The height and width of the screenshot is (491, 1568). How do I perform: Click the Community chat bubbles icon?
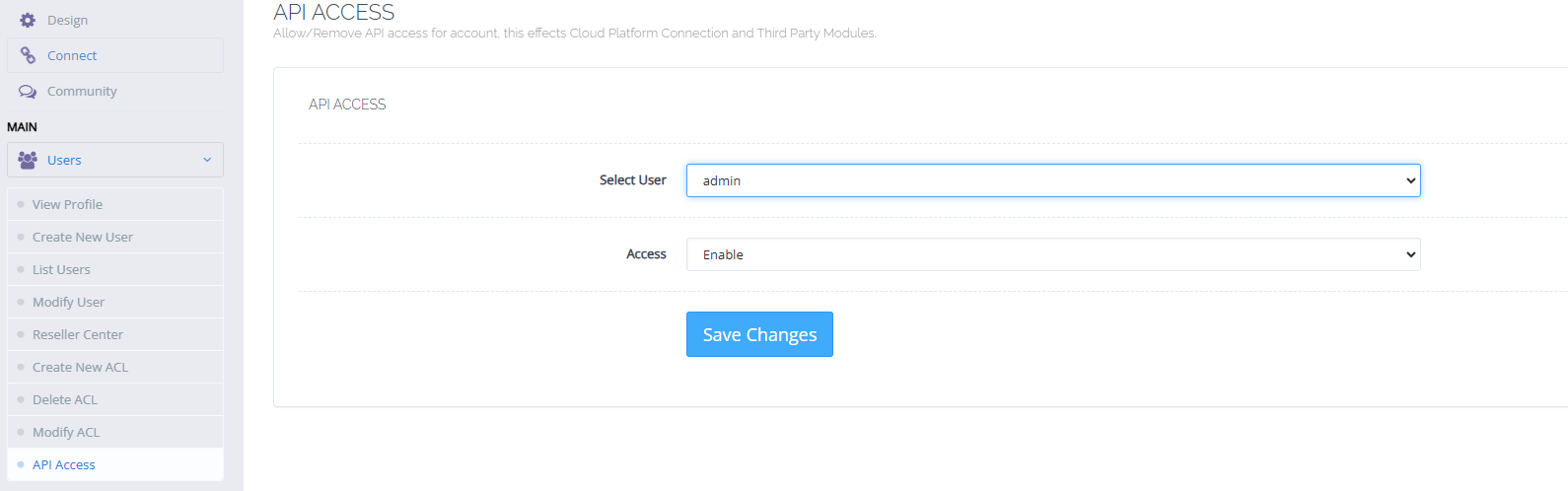tap(28, 91)
